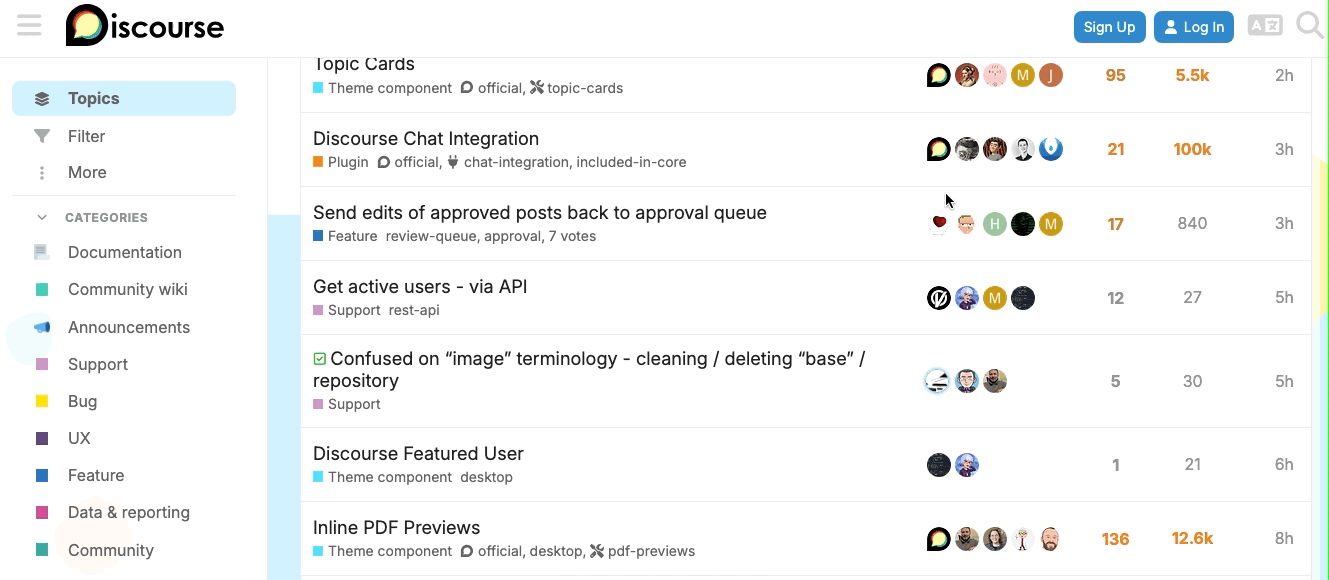Click the Topics layers icon in sidebar
Screen dimensions: 1329x580
point(42,98)
